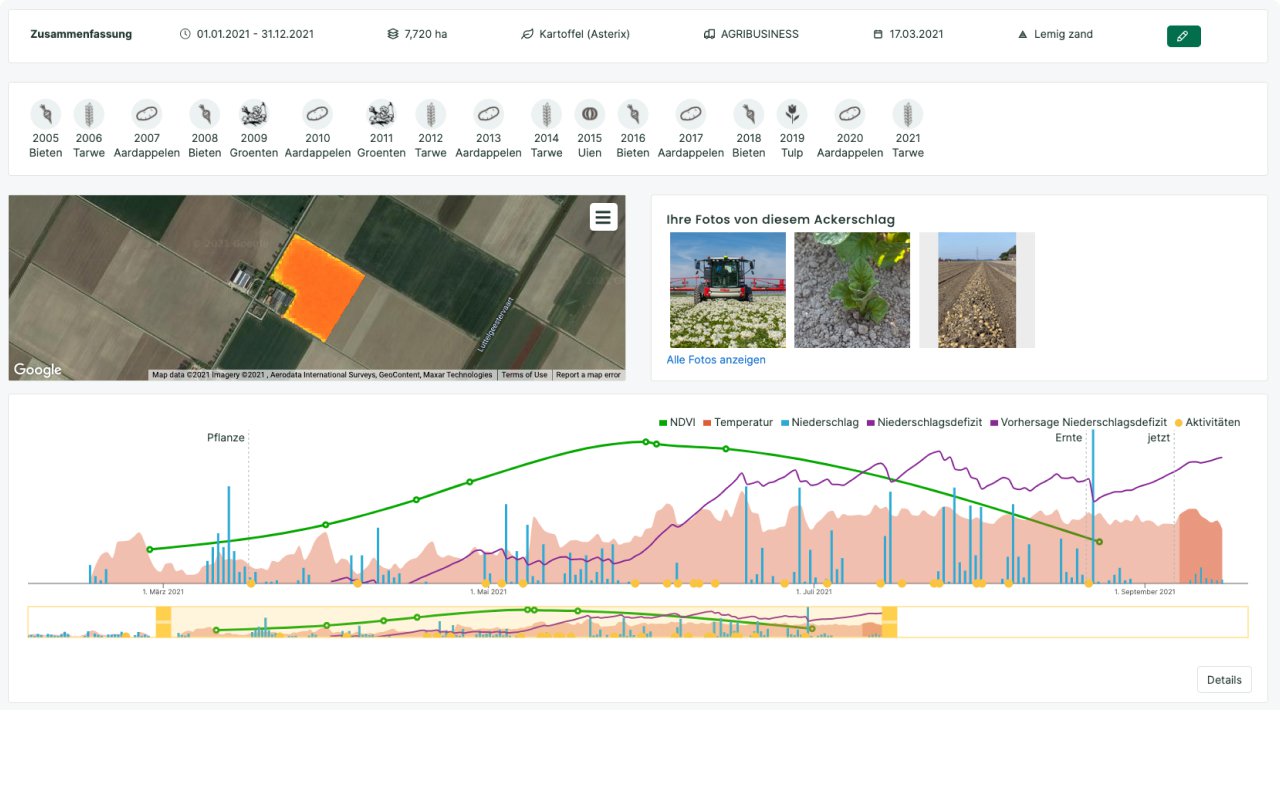Open the young plant seedling photo
The height and width of the screenshot is (800, 1280).
(x=852, y=290)
